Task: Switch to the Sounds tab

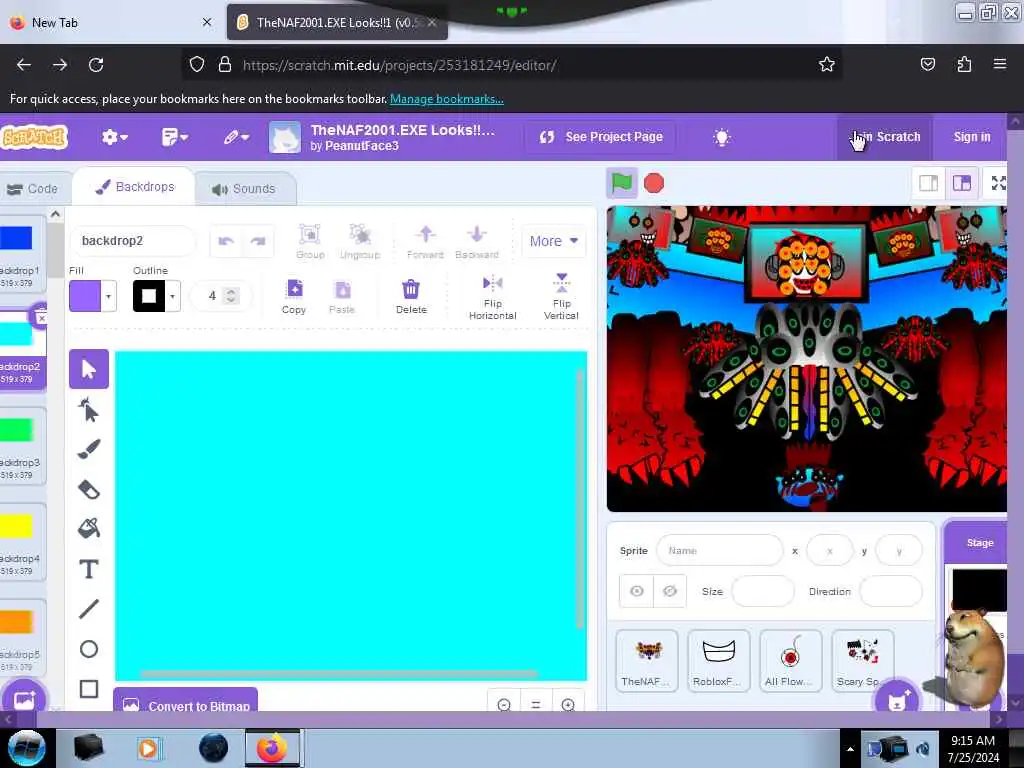Action: pyautogui.click(x=244, y=189)
